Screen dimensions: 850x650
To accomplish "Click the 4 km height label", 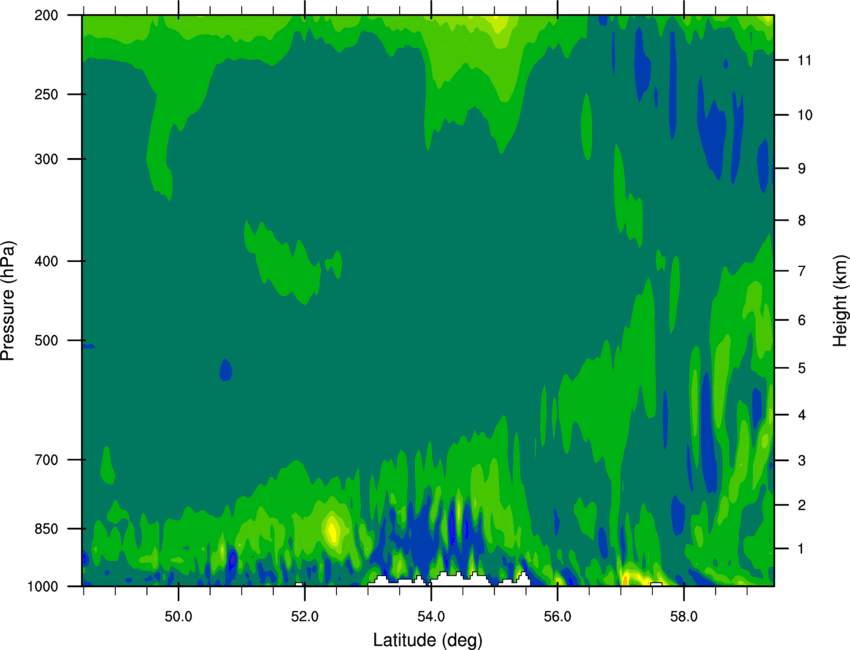I will [802, 415].
